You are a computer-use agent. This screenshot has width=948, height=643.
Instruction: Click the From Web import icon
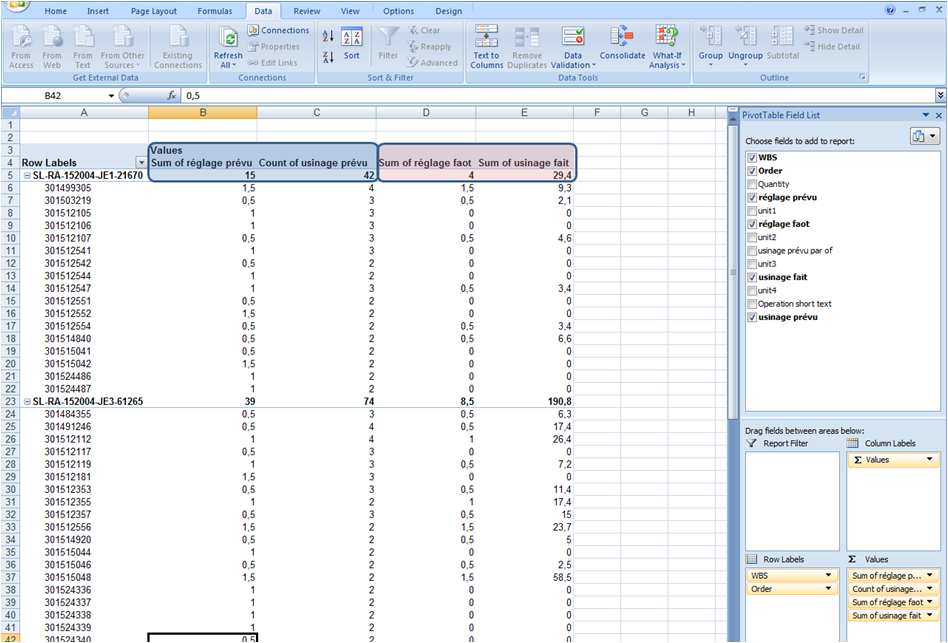[52, 38]
